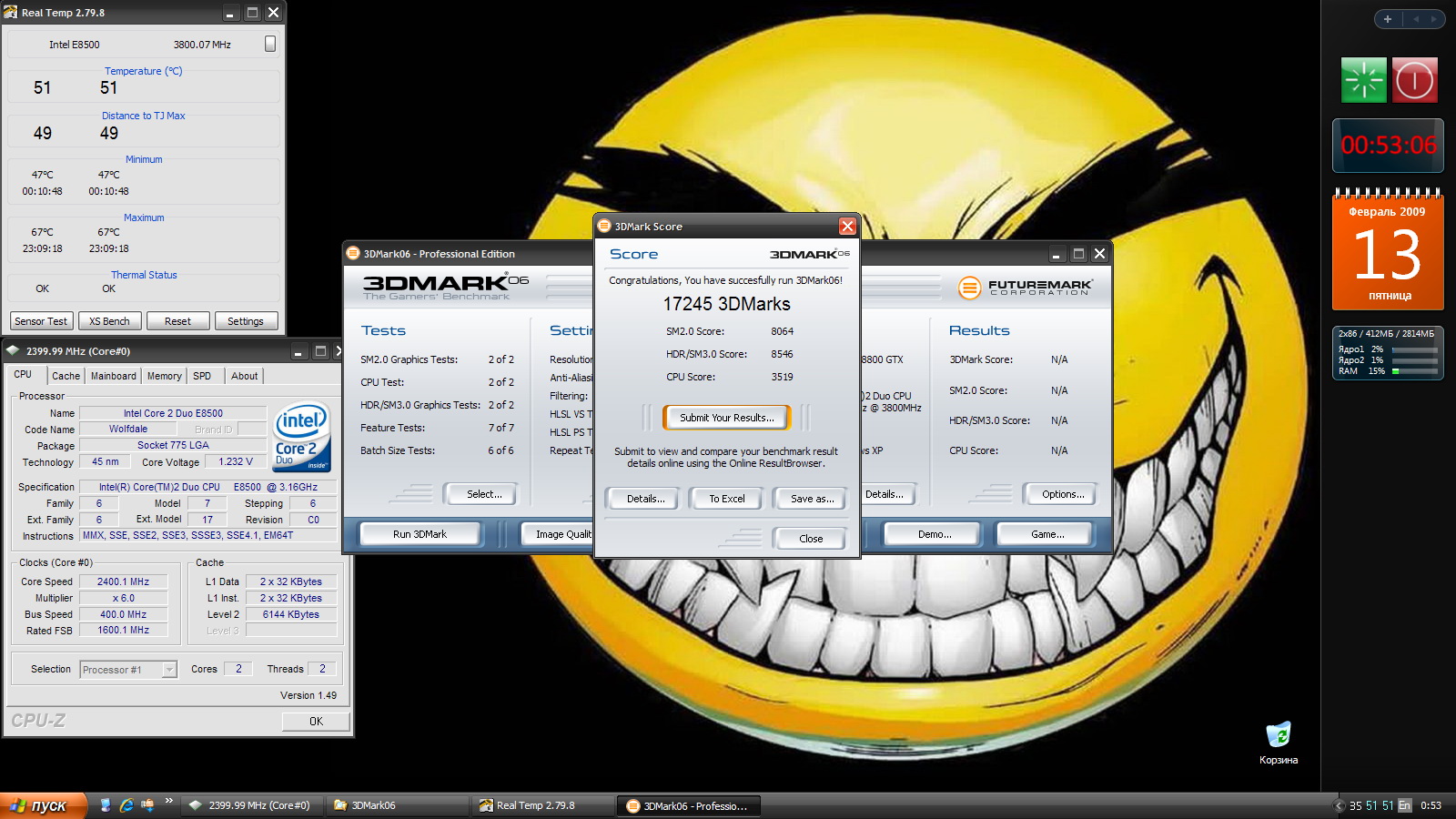The image size is (1456, 819).
Task: Switch to 3DMark06 folder taskbar button
Action: 397,805
